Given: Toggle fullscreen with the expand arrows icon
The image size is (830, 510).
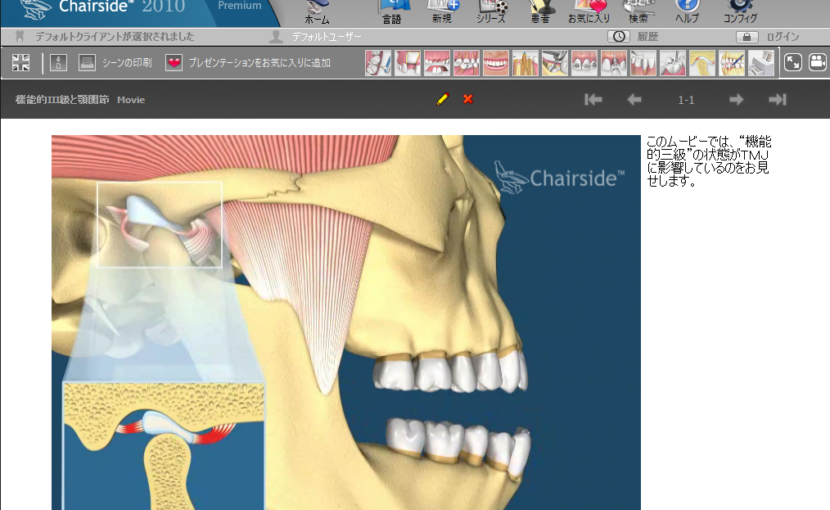Looking at the screenshot, I should 792,62.
